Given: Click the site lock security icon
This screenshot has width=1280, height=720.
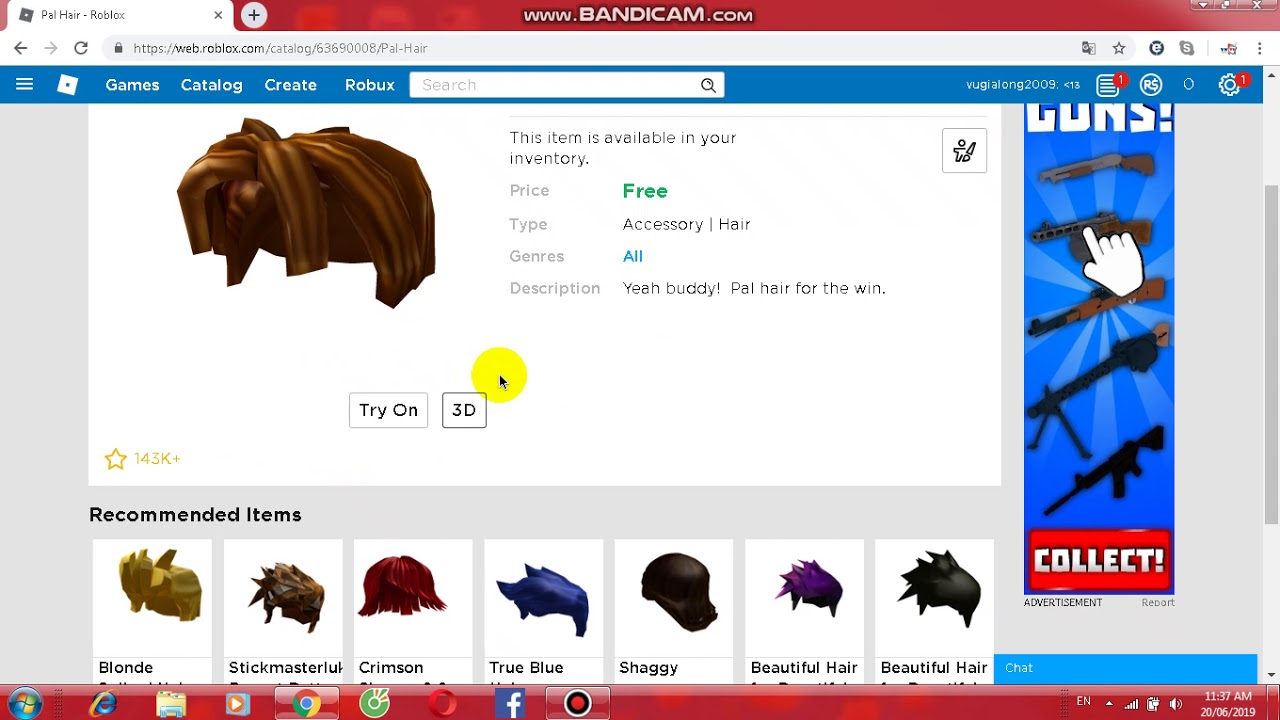Looking at the screenshot, I should [118, 48].
